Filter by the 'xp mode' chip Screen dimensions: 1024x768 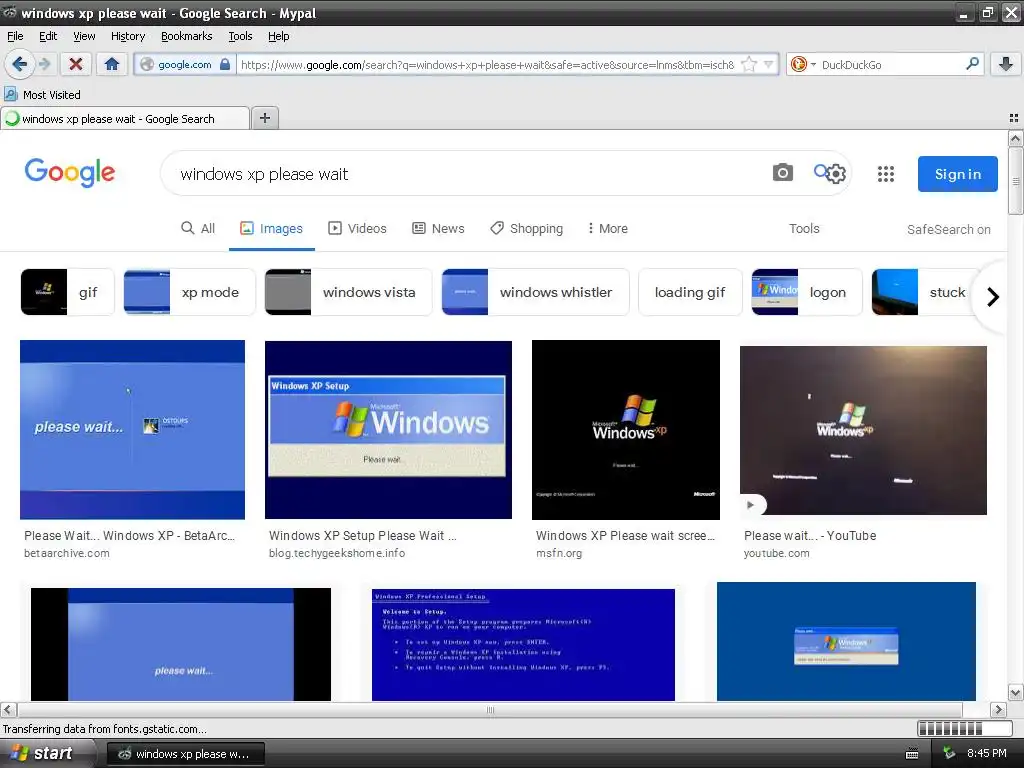click(189, 292)
